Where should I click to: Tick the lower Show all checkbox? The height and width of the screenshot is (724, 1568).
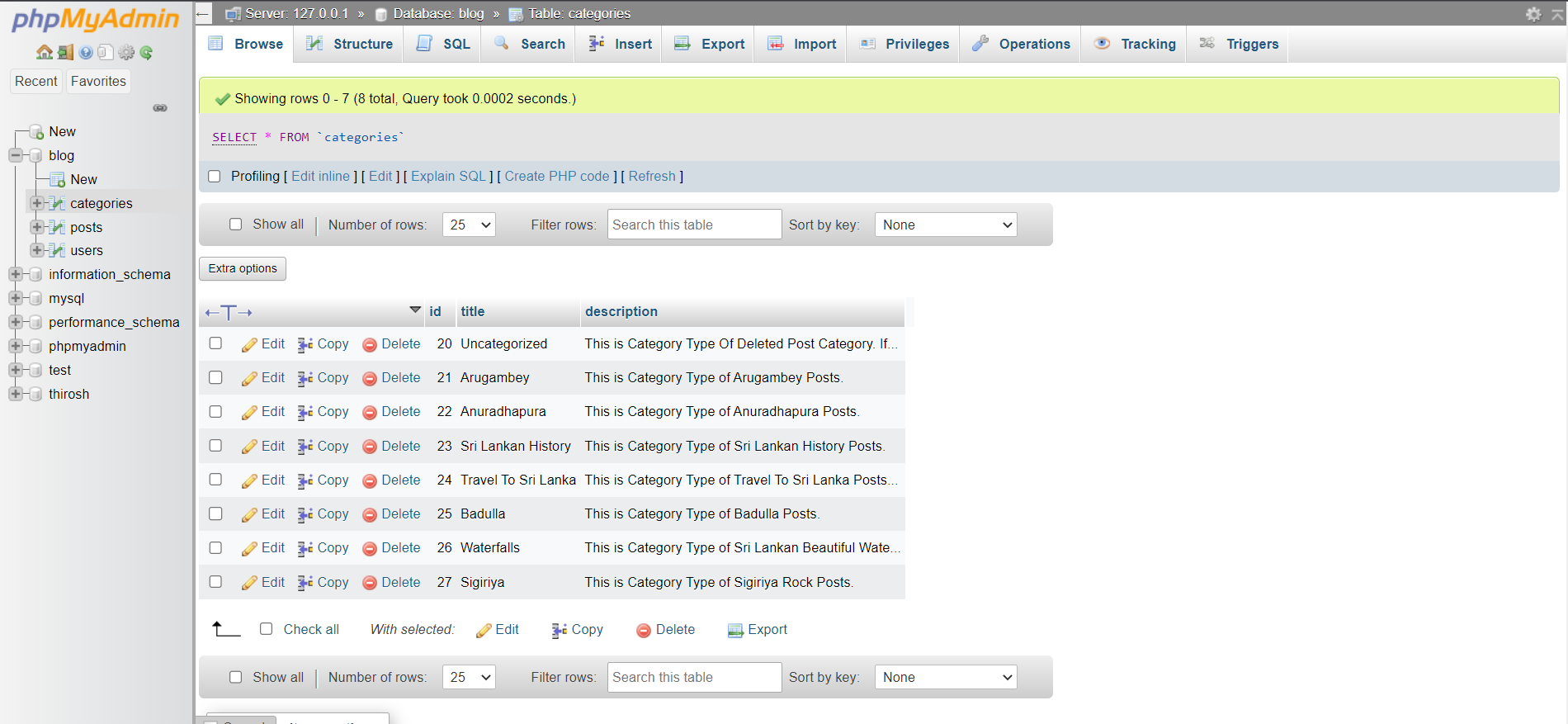tap(236, 677)
